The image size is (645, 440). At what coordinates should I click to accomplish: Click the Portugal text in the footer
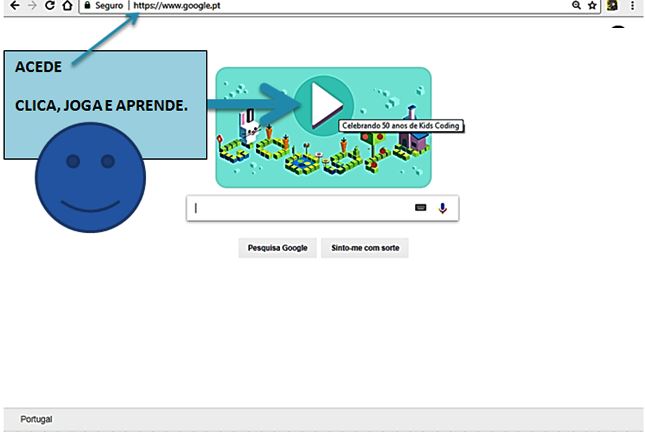[36, 419]
